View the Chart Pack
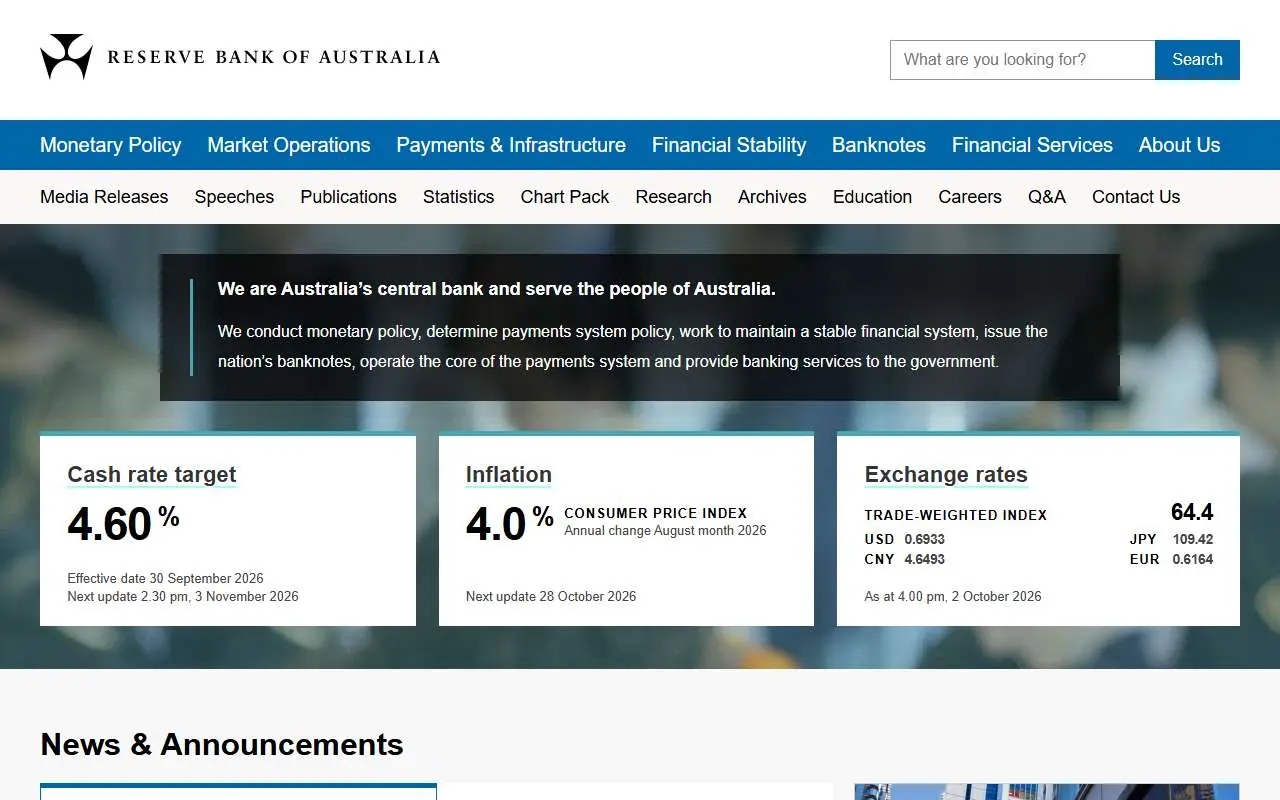Screen dimensions: 1280x800 [565, 197]
